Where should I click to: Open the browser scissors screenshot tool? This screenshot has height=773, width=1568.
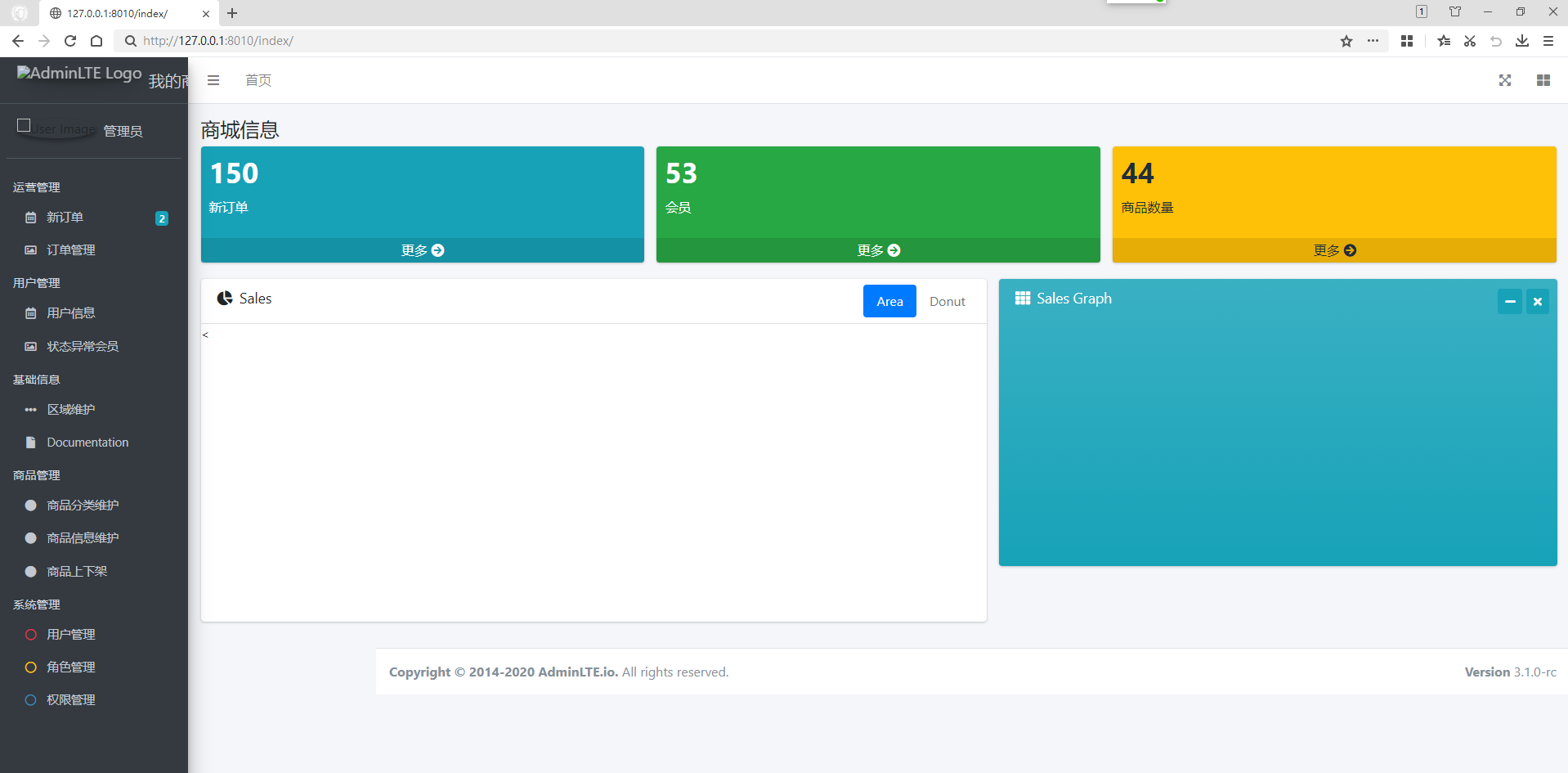point(1470,41)
